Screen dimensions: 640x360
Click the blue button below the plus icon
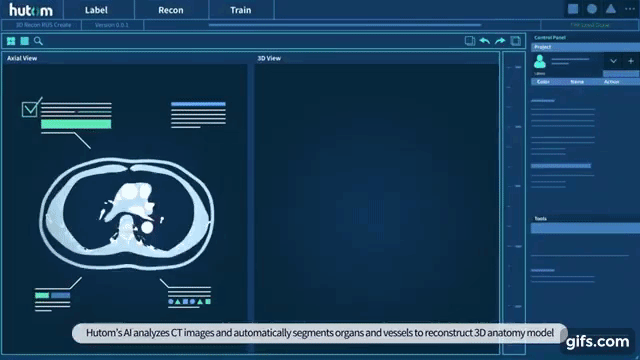621,73
